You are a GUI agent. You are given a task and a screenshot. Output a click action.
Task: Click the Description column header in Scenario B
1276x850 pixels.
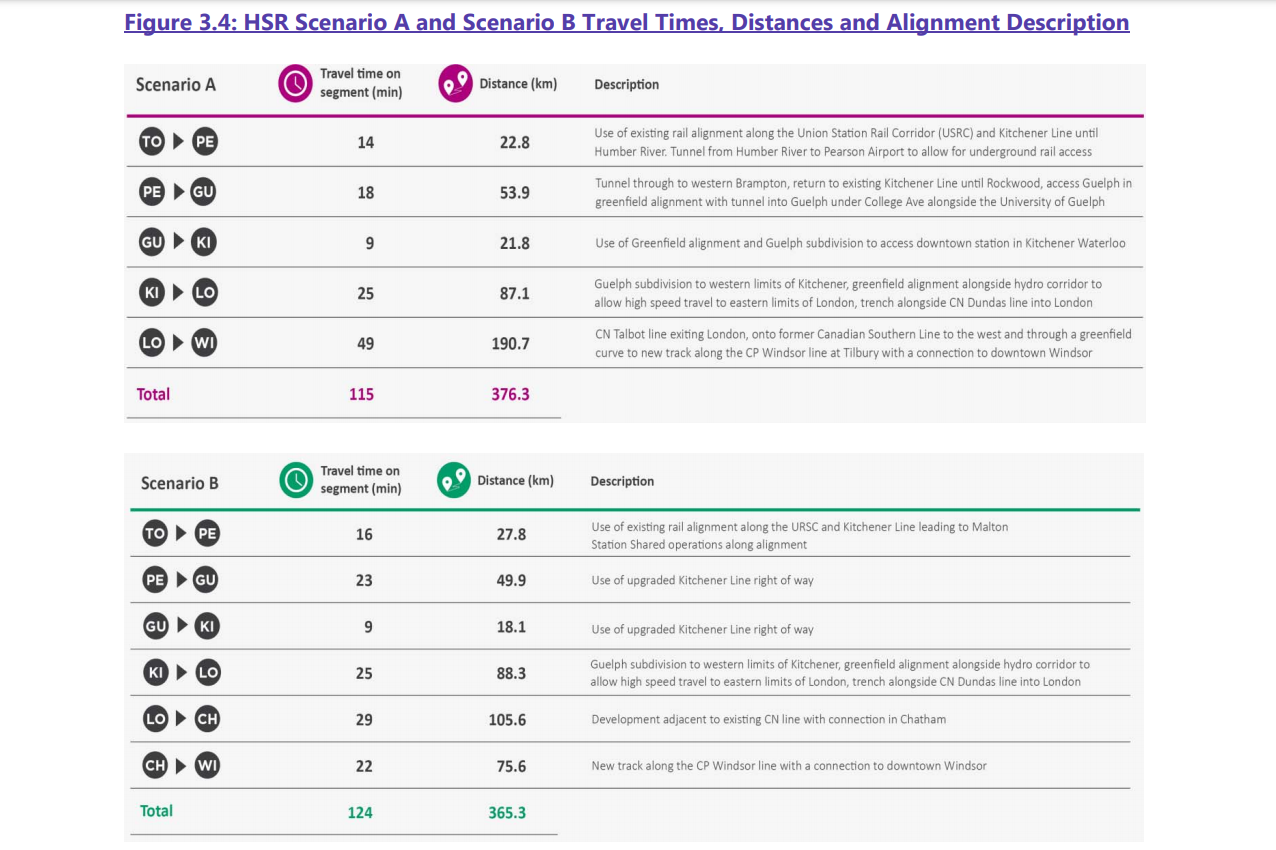click(x=622, y=482)
